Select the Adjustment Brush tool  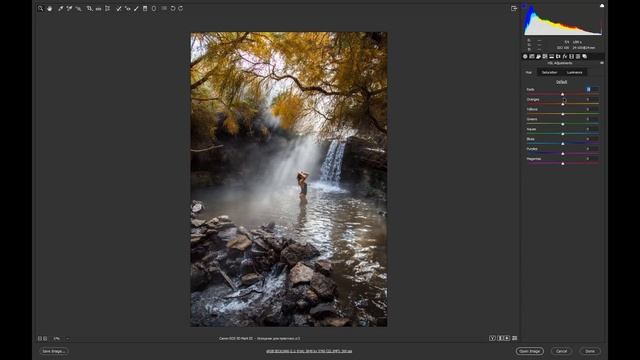tap(136, 8)
